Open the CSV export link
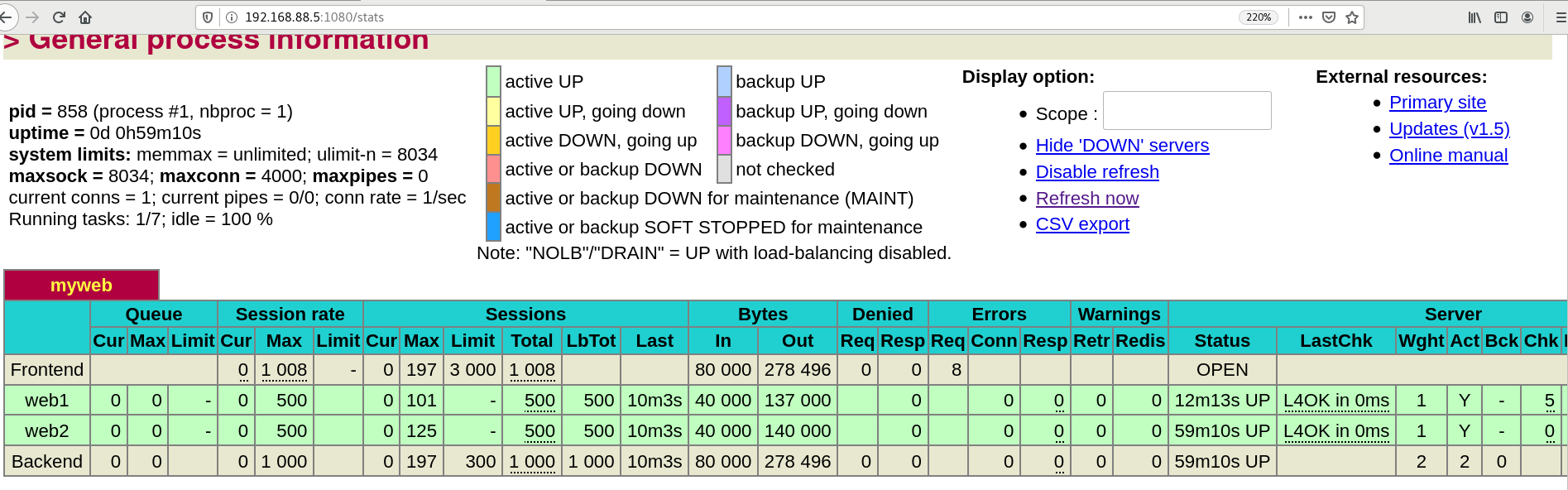The height and width of the screenshot is (490, 1568). pyautogui.click(x=1081, y=224)
